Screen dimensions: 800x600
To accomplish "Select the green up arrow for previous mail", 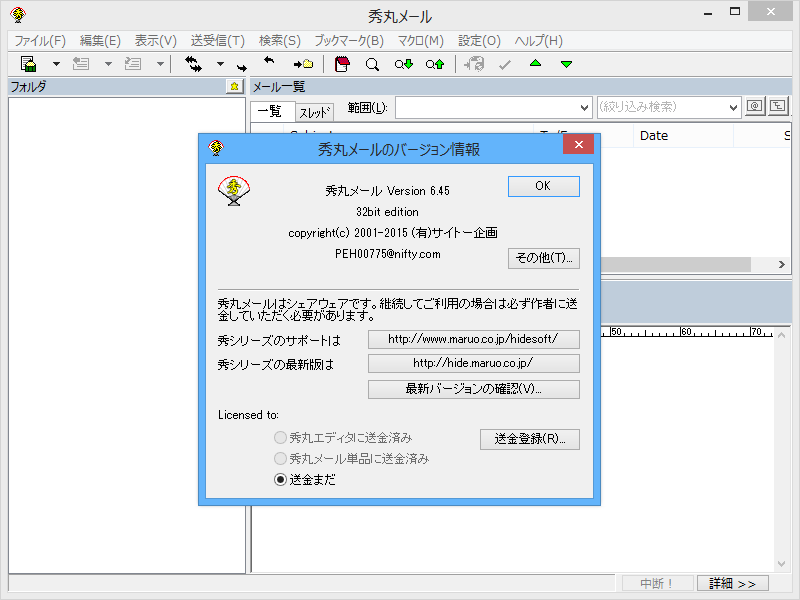I will click(x=535, y=63).
